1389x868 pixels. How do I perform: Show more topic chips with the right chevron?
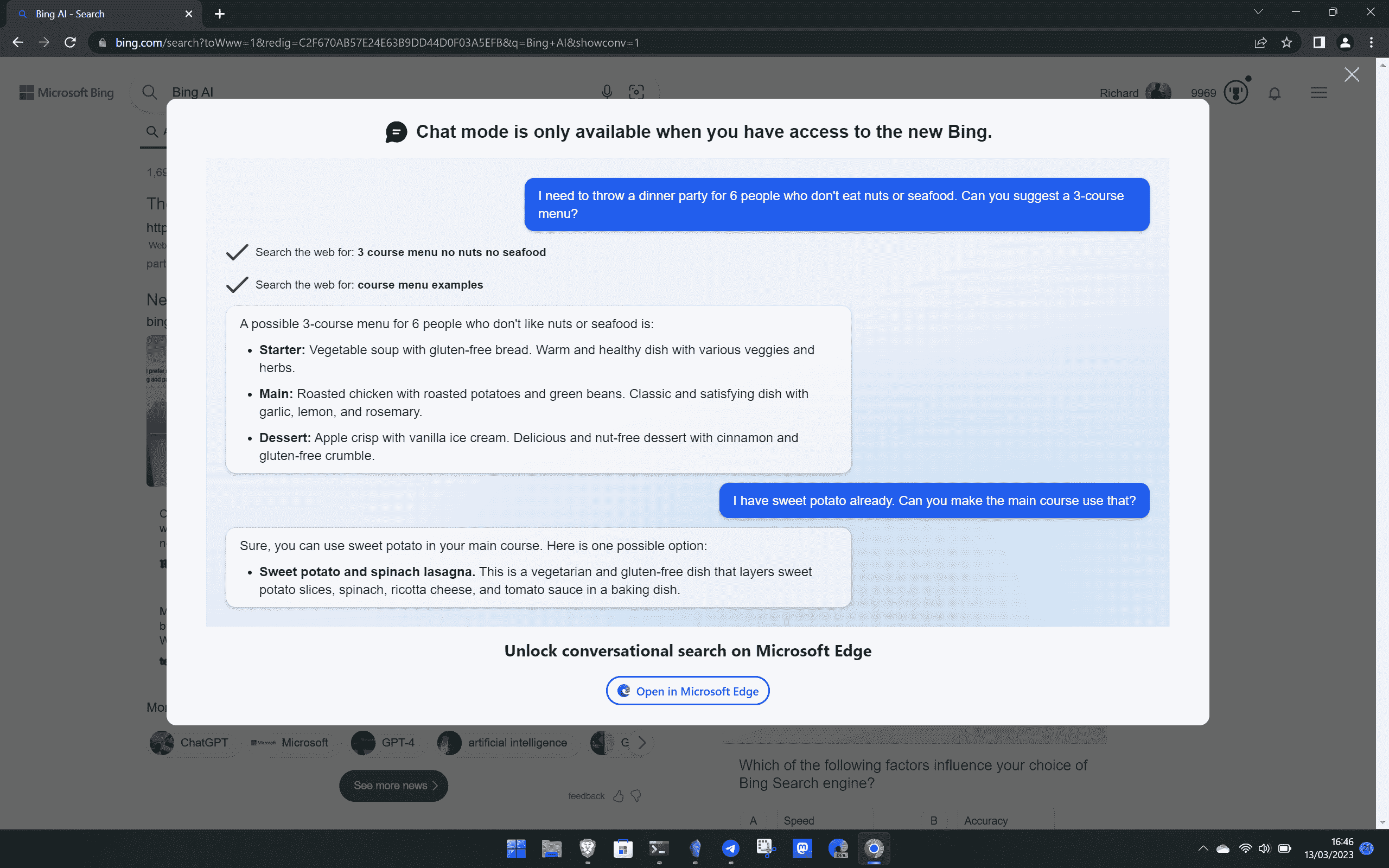click(642, 742)
